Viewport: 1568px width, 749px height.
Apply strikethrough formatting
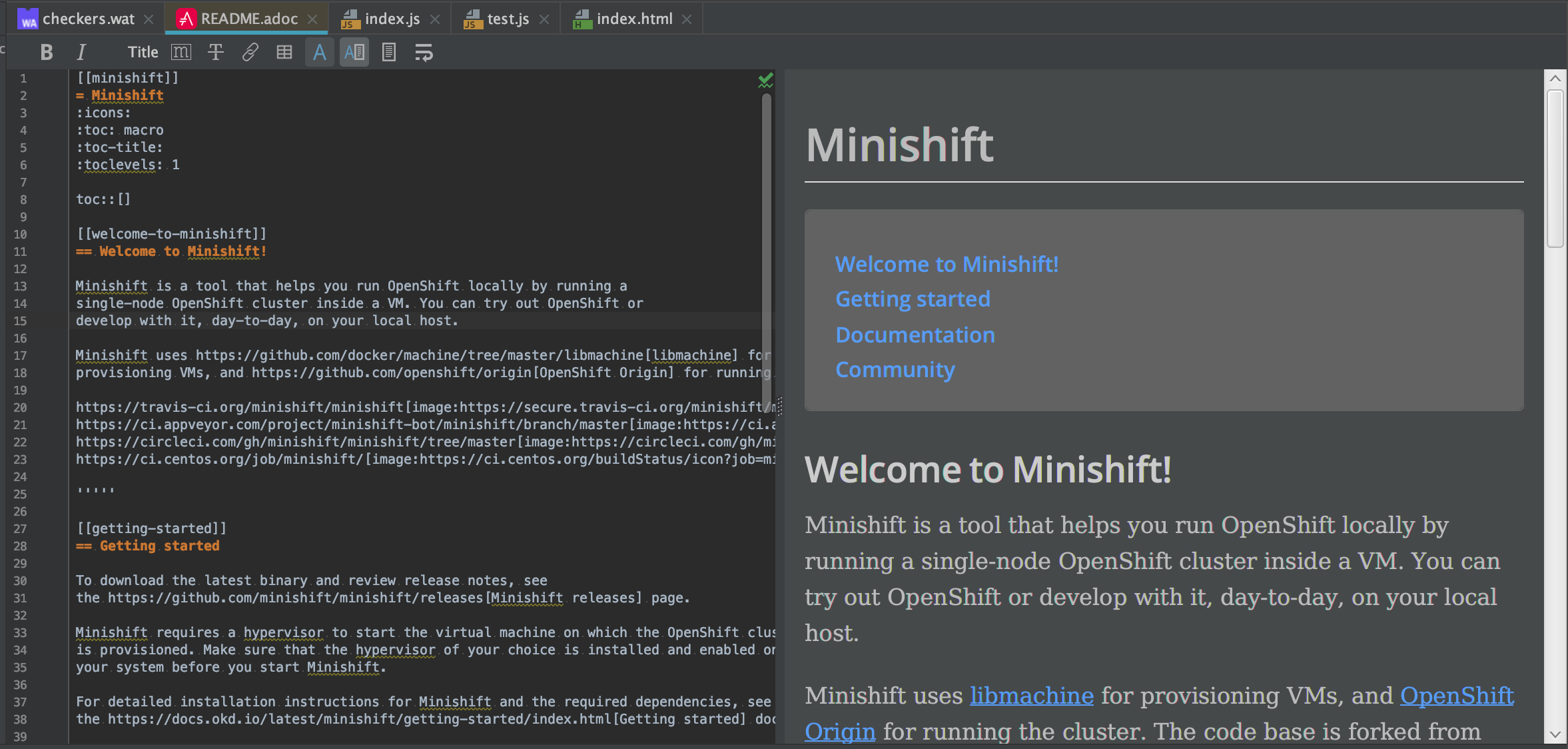pos(216,52)
